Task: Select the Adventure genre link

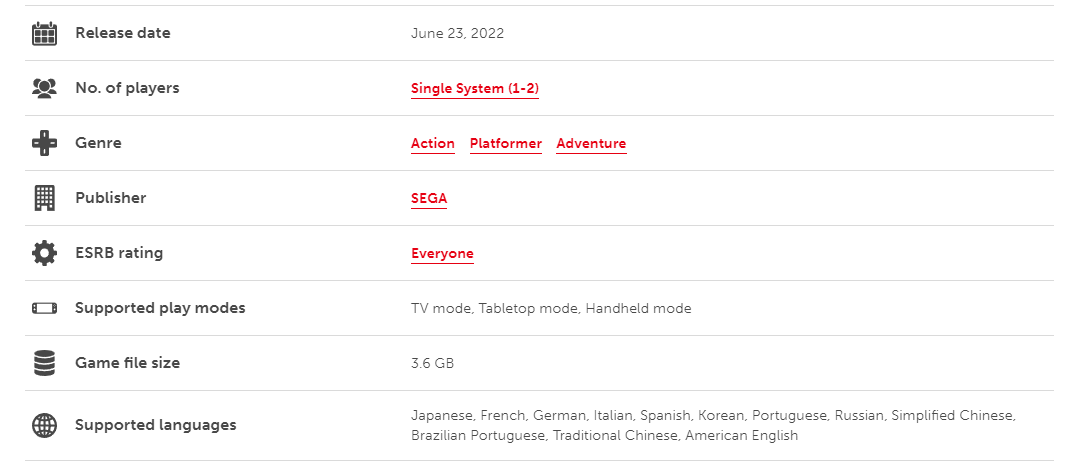Action: (x=591, y=143)
